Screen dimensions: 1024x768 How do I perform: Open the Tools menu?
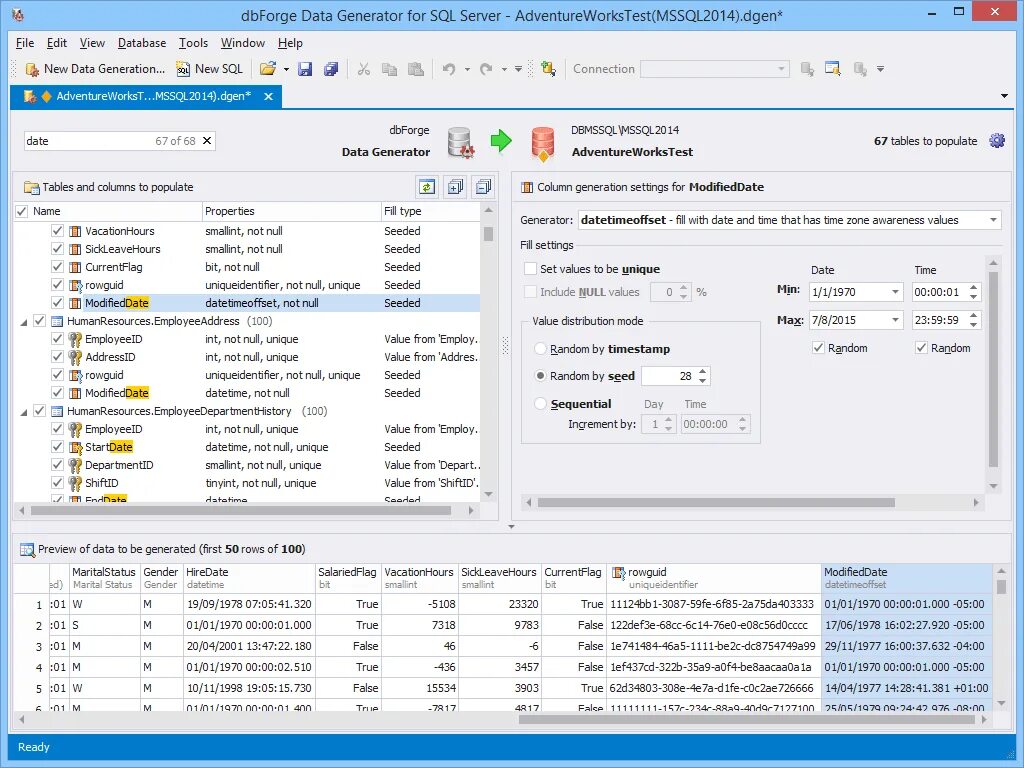[193, 43]
